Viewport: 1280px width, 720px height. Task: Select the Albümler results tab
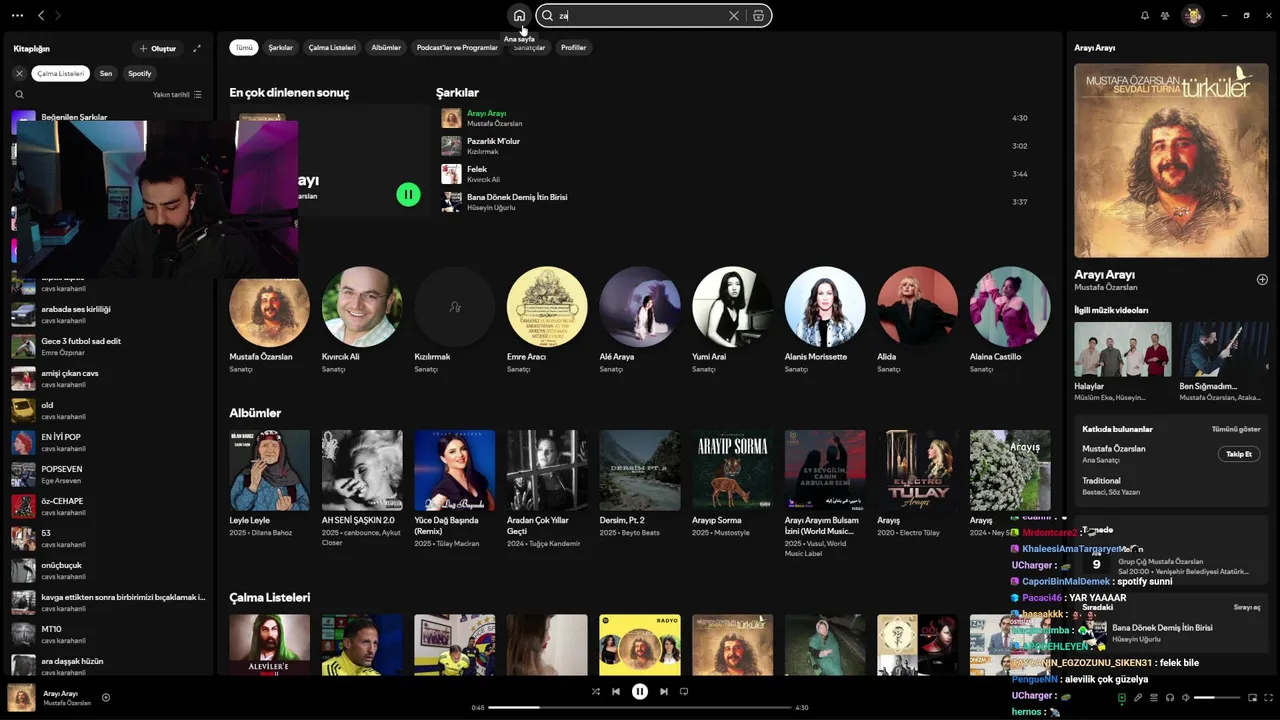tap(386, 47)
